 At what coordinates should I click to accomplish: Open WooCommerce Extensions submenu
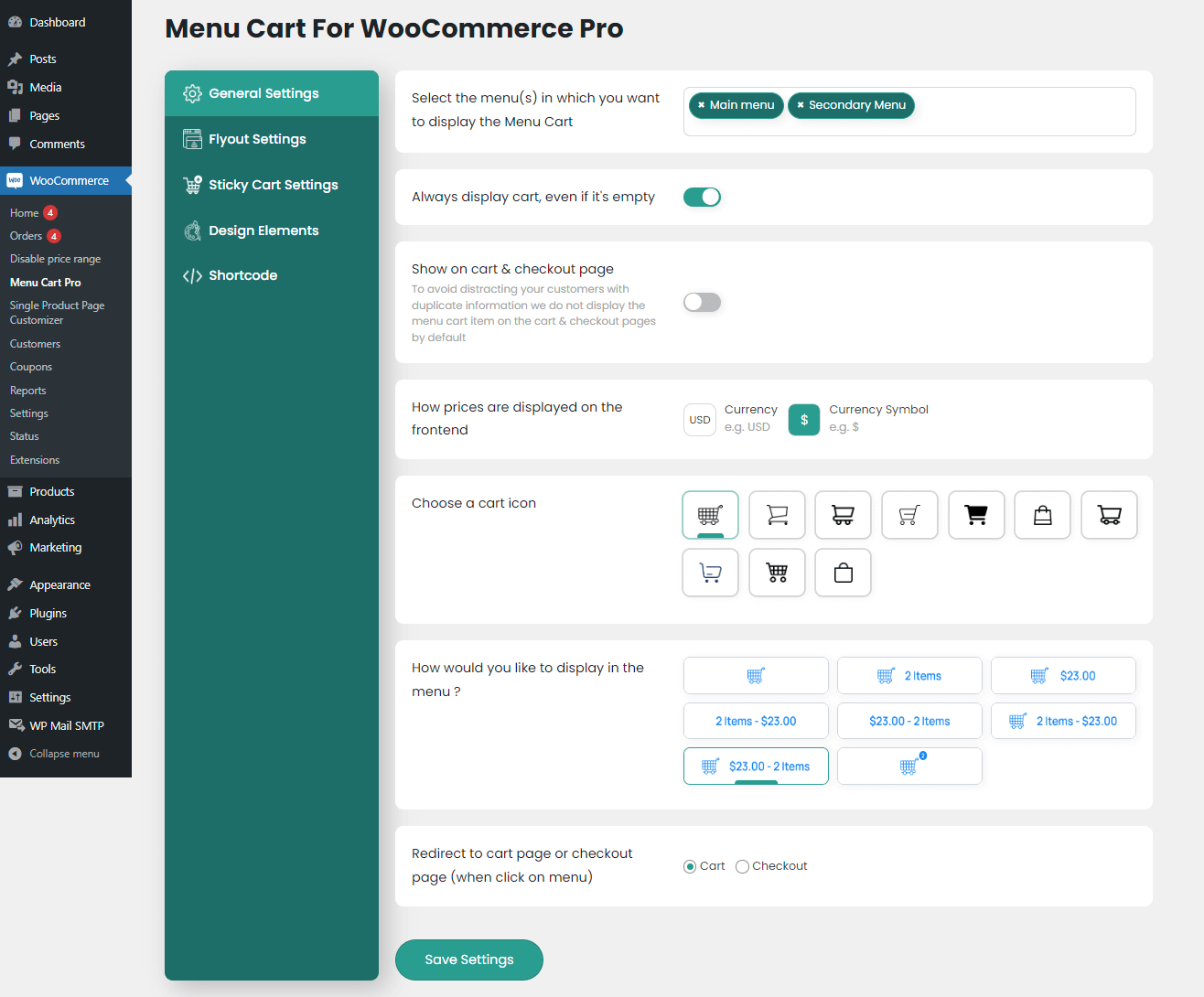[35, 460]
